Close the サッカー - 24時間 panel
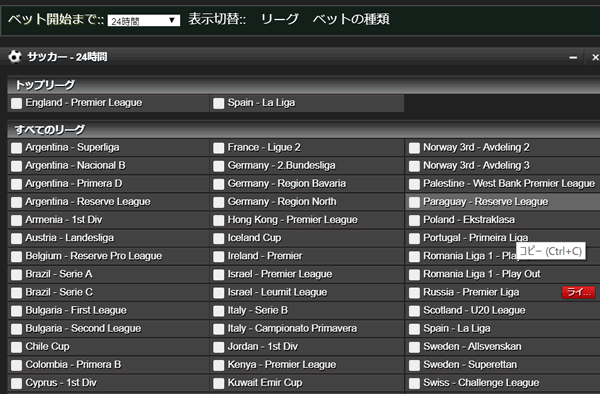This screenshot has height=394, width=600. click(x=595, y=57)
